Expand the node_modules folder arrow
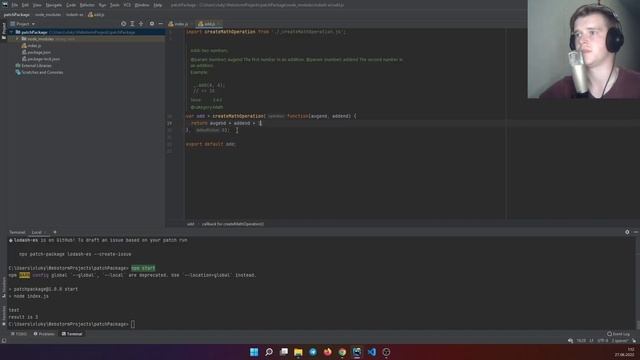The width and height of the screenshot is (640, 360). point(18,39)
